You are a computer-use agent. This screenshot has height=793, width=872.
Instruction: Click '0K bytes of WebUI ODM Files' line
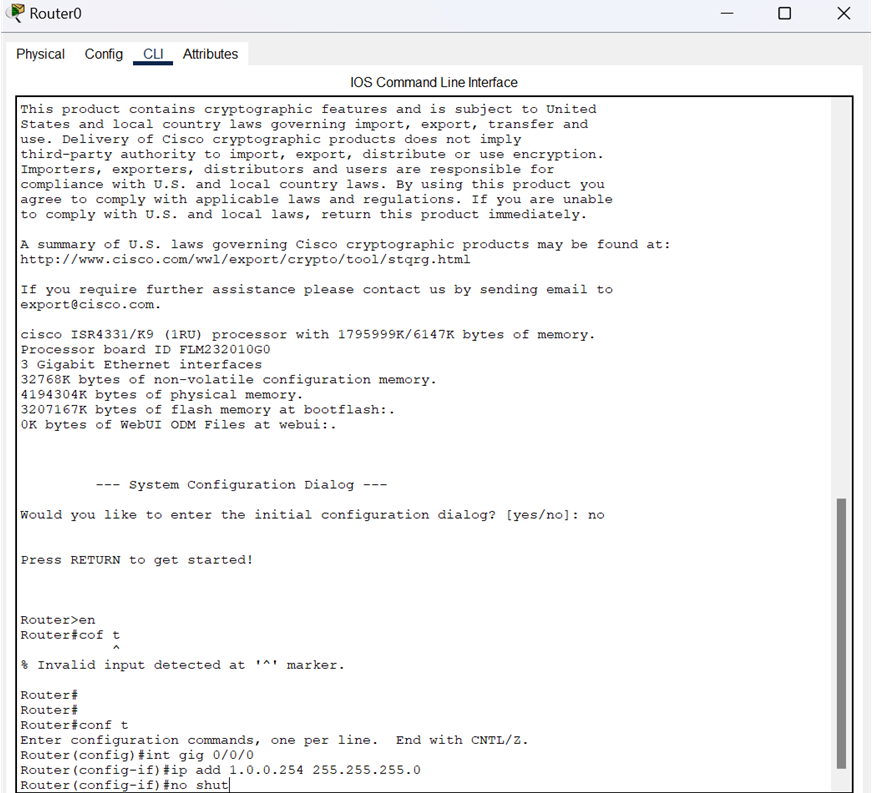pyautogui.click(x=179, y=424)
